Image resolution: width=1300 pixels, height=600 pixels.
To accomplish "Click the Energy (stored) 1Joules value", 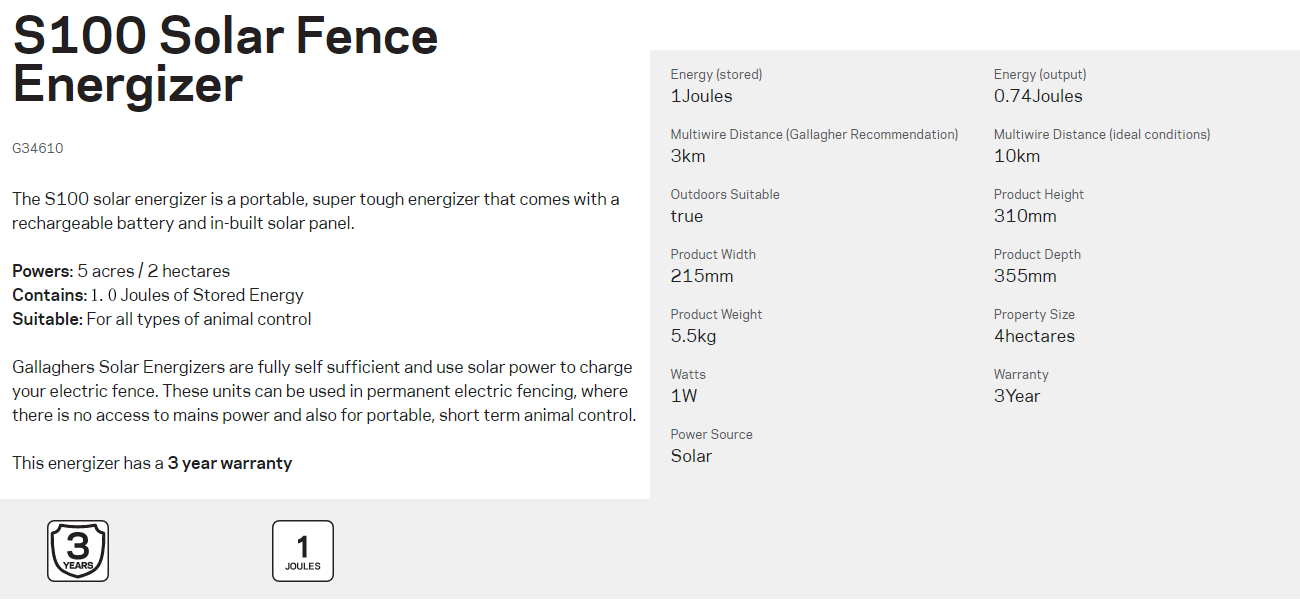I will pos(701,97).
